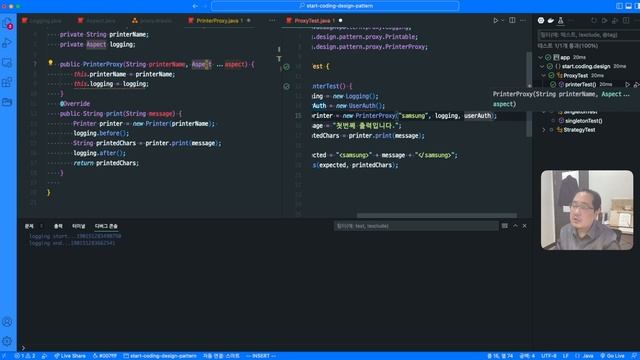Change the UTF-8 encoding in the status bar
The width and height of the screenshot is (640, 360).
click(x=549, y=356)
